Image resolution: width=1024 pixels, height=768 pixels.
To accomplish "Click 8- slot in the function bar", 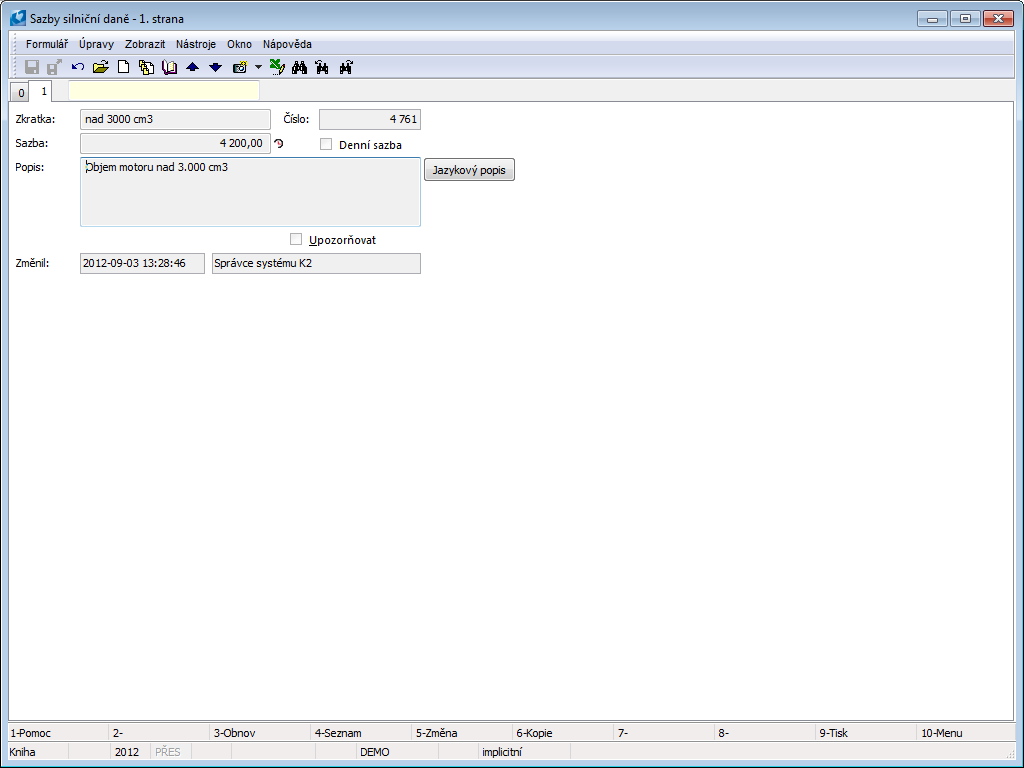I will click(x=765, y=733).
